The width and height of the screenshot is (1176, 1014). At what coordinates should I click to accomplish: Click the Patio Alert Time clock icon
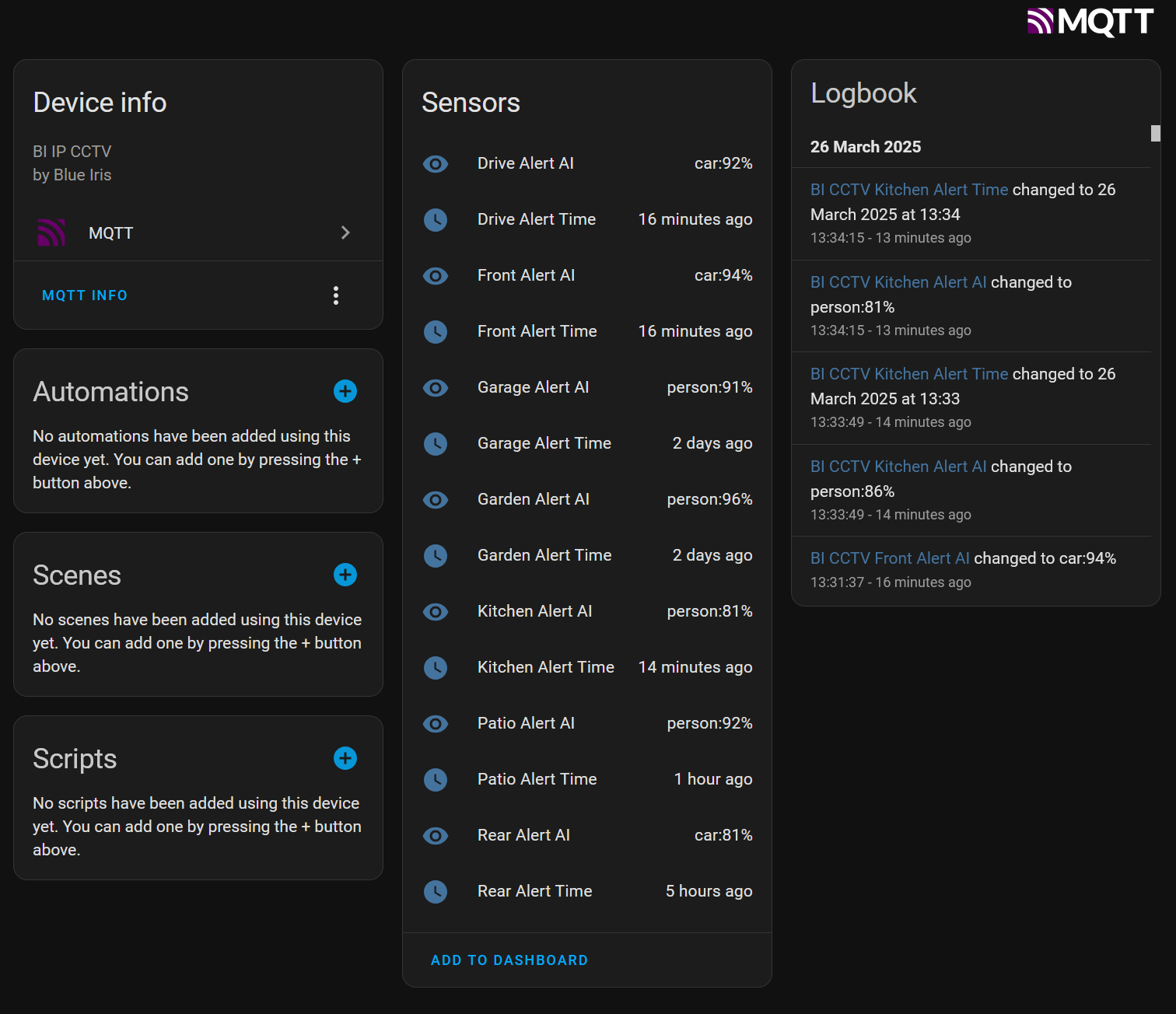coord(436,780)
